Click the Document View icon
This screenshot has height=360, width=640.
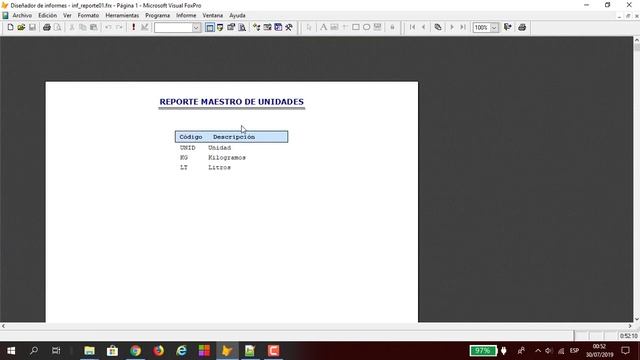pyautogui.click(x=242, y=27)
